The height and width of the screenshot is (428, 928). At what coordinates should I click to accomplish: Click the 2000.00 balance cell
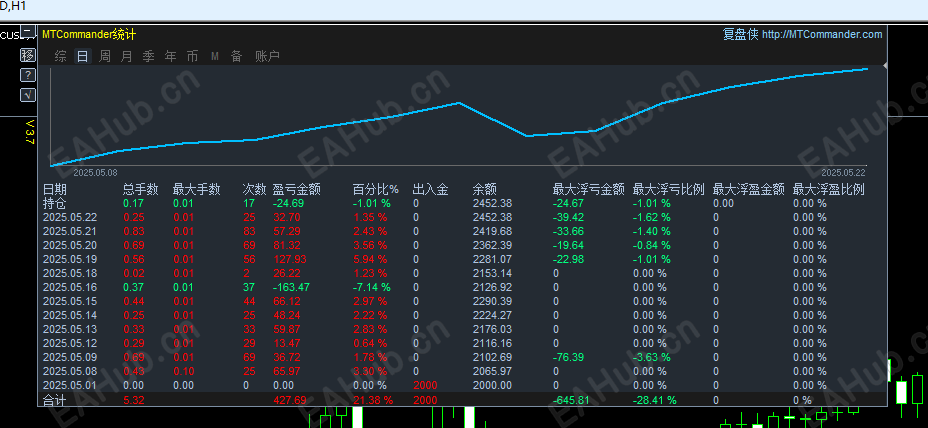click(x=492, y=385)
